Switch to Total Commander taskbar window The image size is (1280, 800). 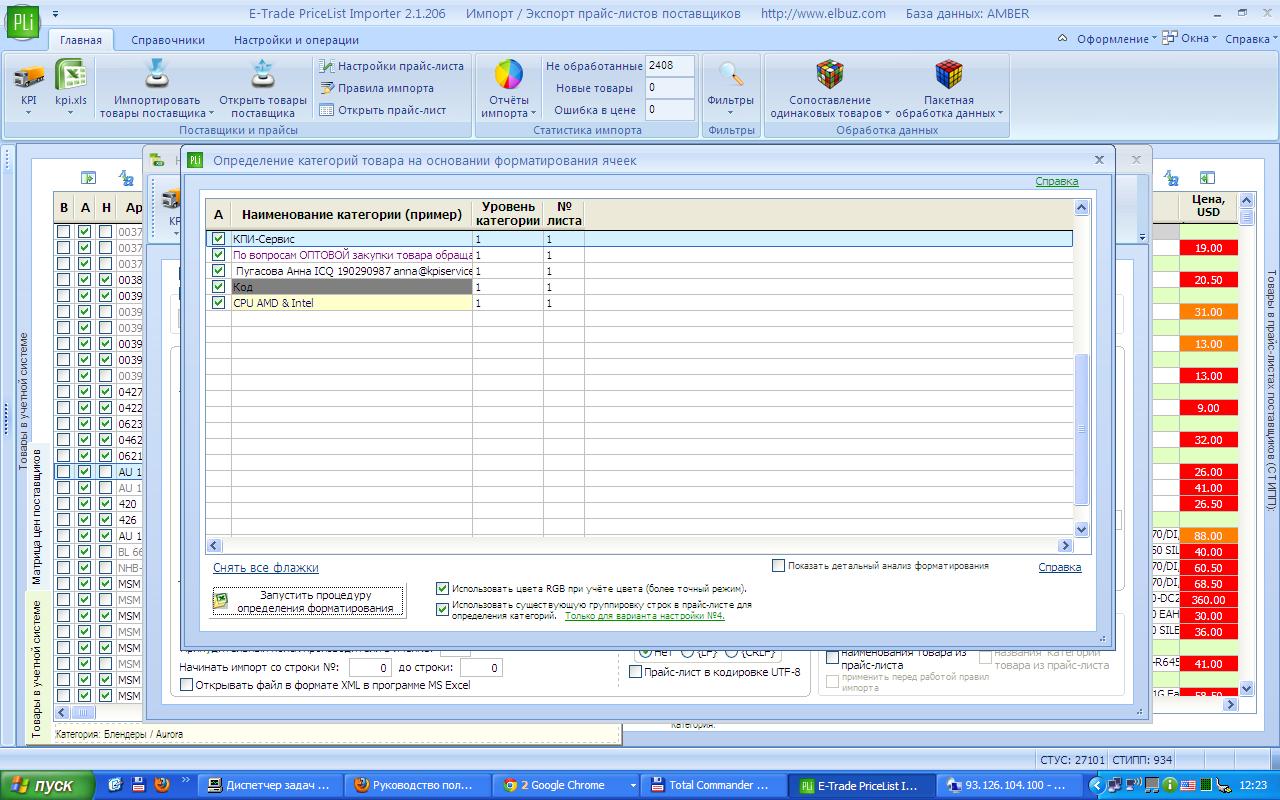[714, 785]
